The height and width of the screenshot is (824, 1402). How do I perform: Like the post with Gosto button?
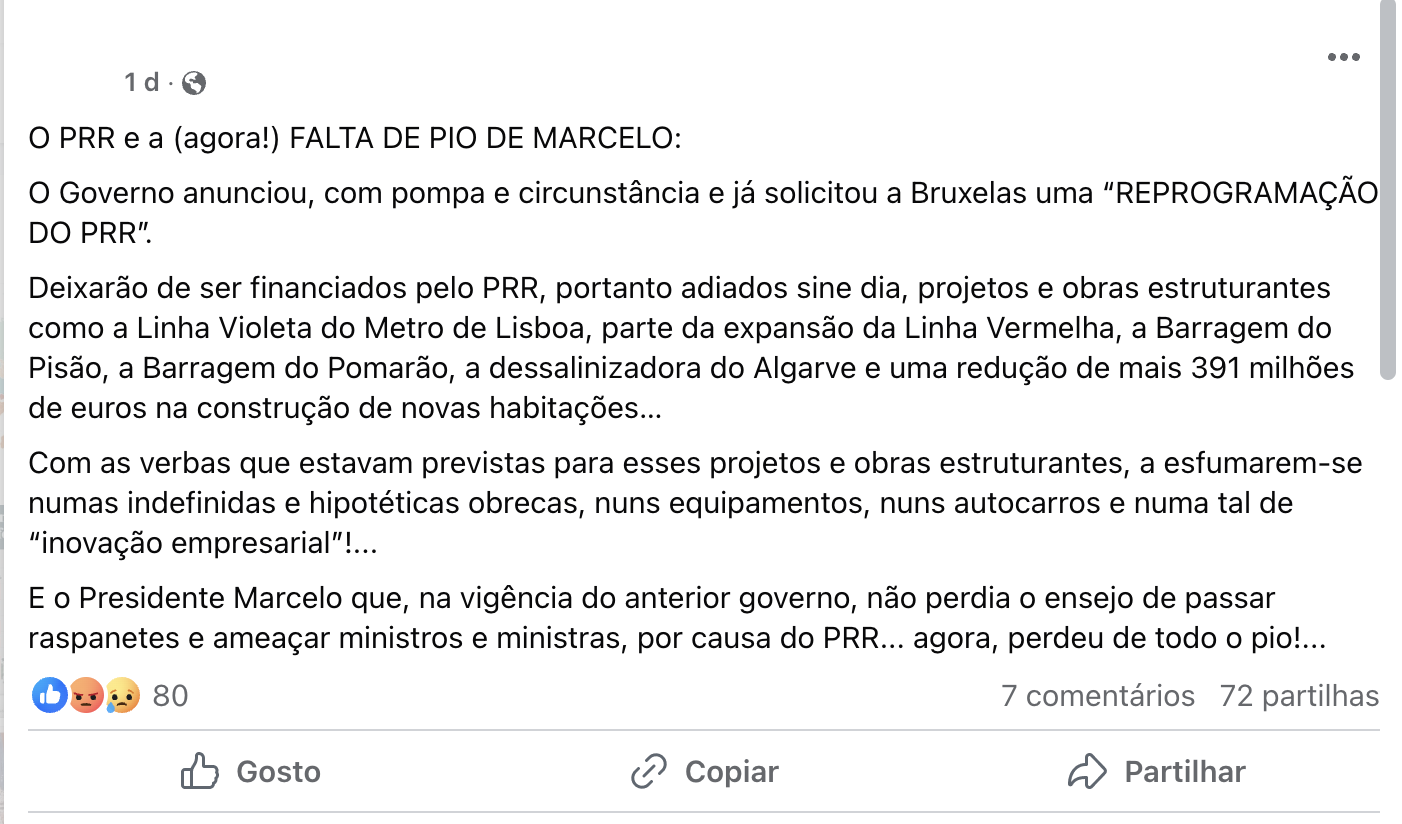point(250,771)
